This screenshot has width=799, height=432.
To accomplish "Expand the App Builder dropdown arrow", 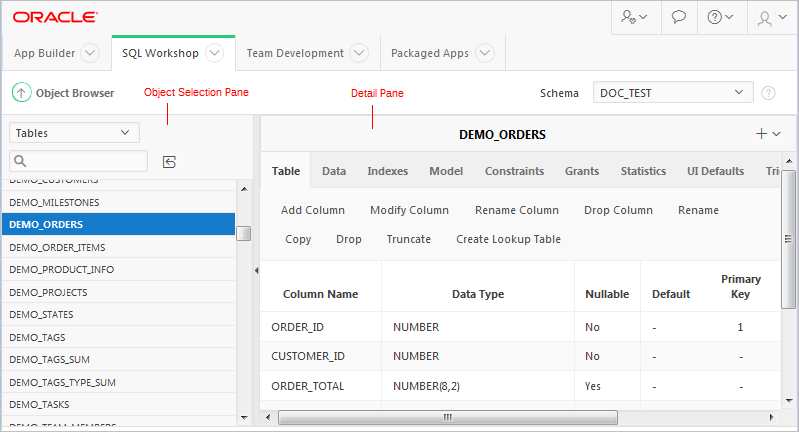I will click(89, 53).
